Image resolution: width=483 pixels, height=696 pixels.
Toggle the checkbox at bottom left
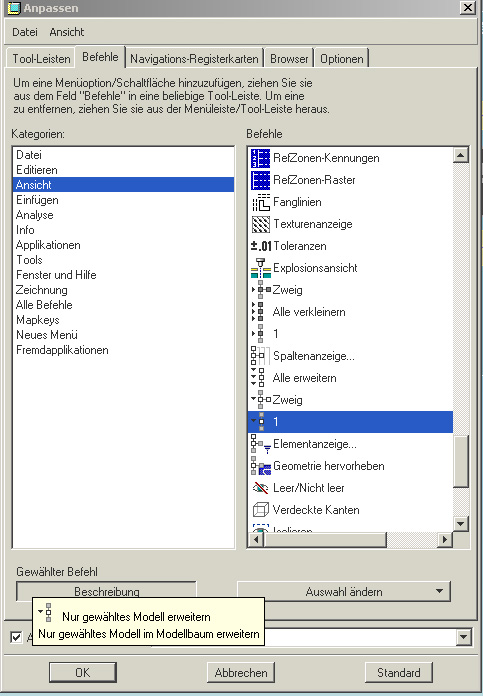tap(16, 637)
